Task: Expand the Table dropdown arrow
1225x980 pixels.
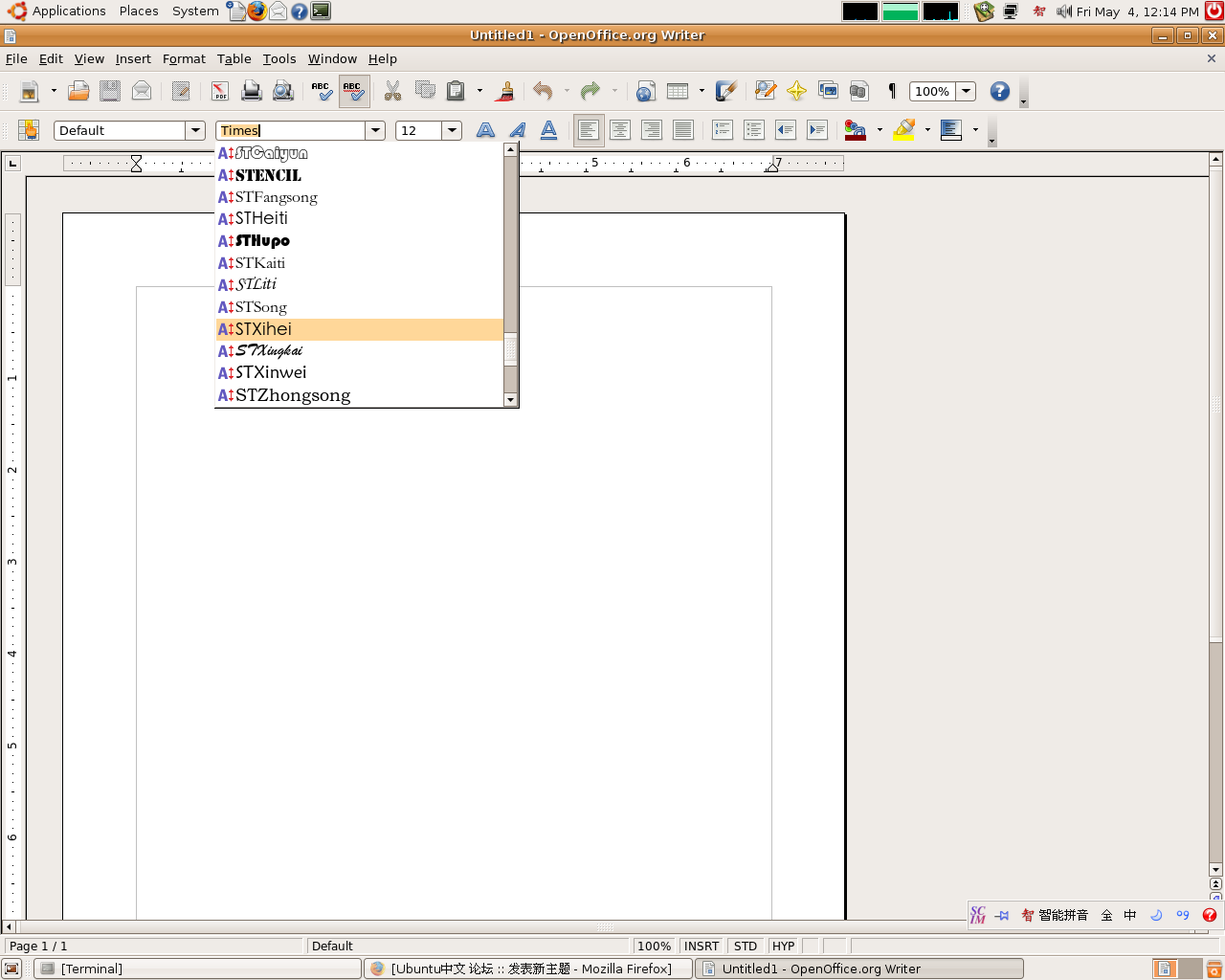Action: point(702,91)
